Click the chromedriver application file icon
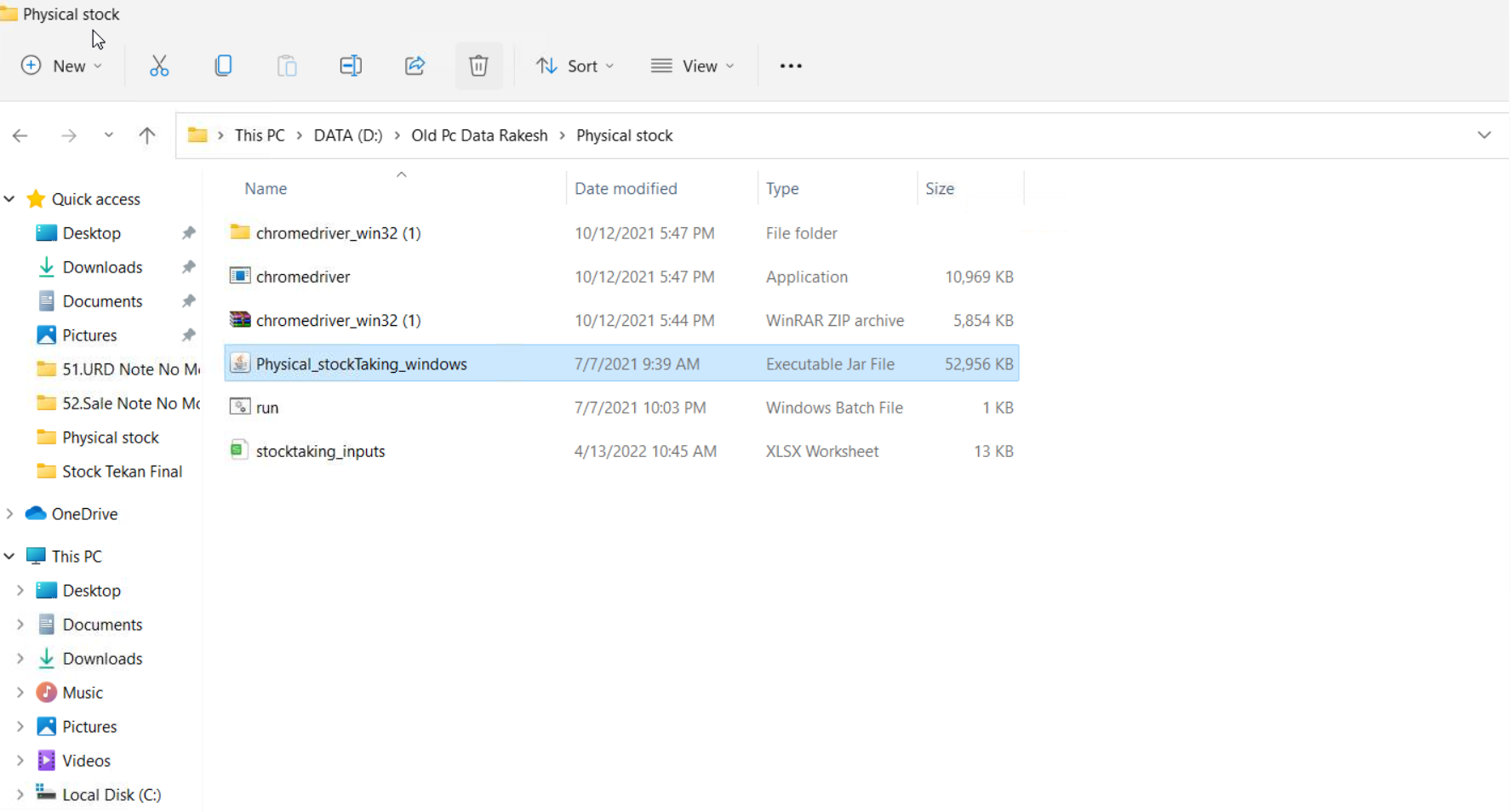 (240, 276)
